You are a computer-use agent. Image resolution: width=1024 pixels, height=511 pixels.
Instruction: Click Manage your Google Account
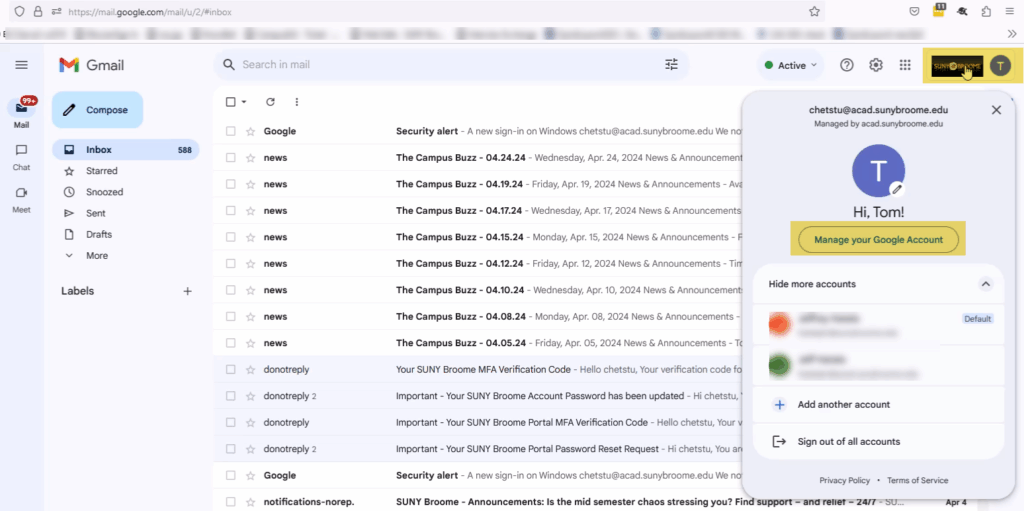click(x=878, y=240)
